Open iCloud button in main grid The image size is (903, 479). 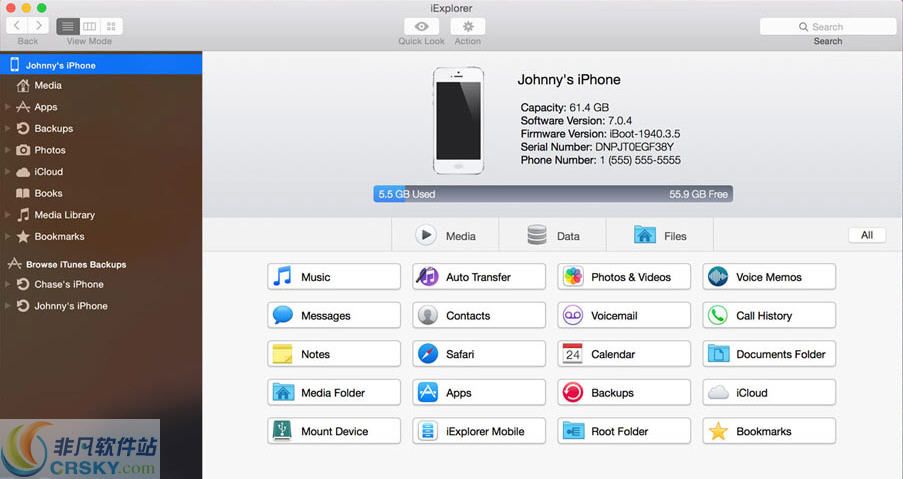pos(769,393)
